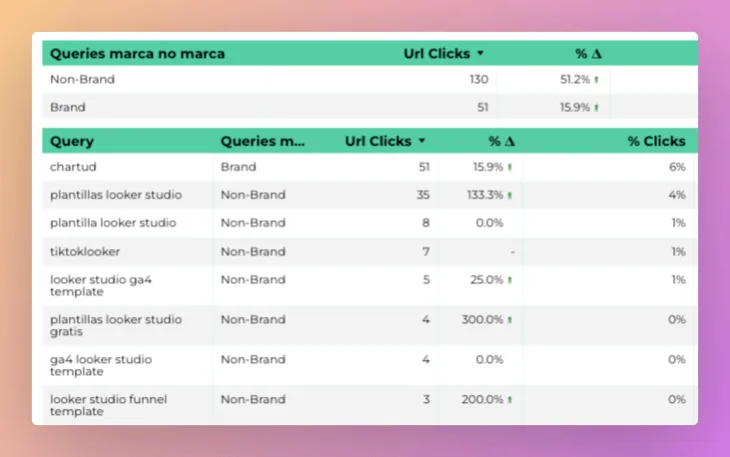Click green up arrow beside 200.0%
Screen dimensions: 730x457
(x=509, y=400)
